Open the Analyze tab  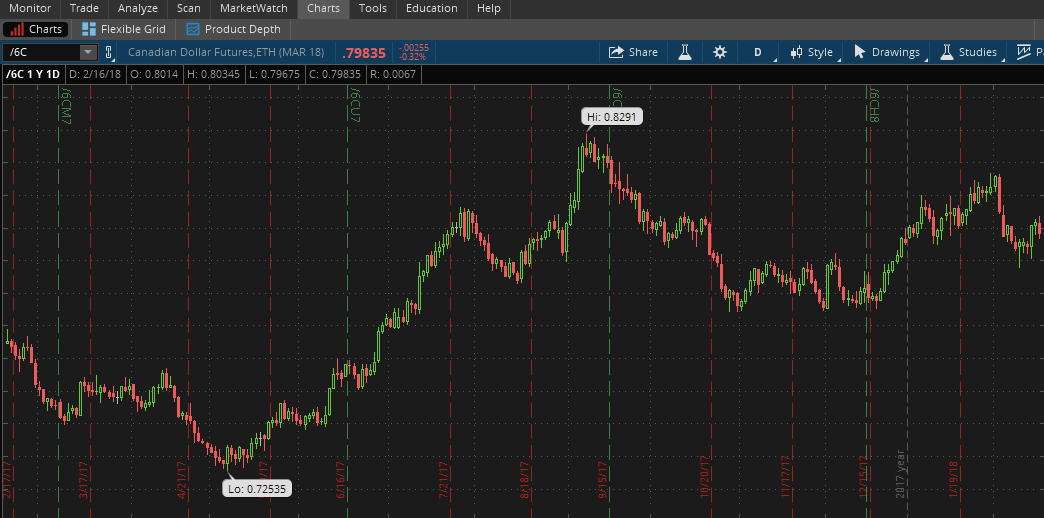point(138,9)
